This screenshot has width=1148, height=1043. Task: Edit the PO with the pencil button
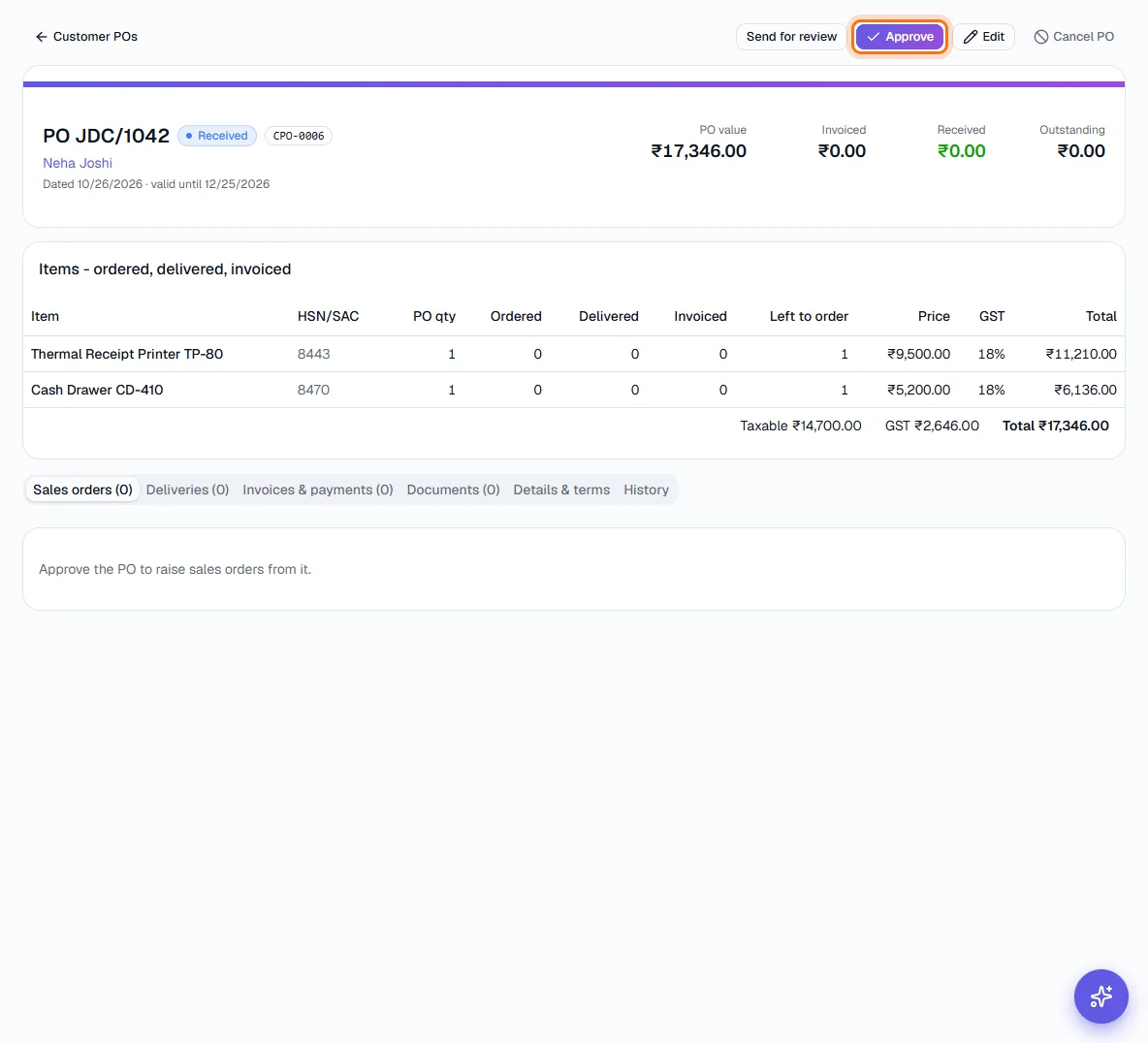(984, 37)
